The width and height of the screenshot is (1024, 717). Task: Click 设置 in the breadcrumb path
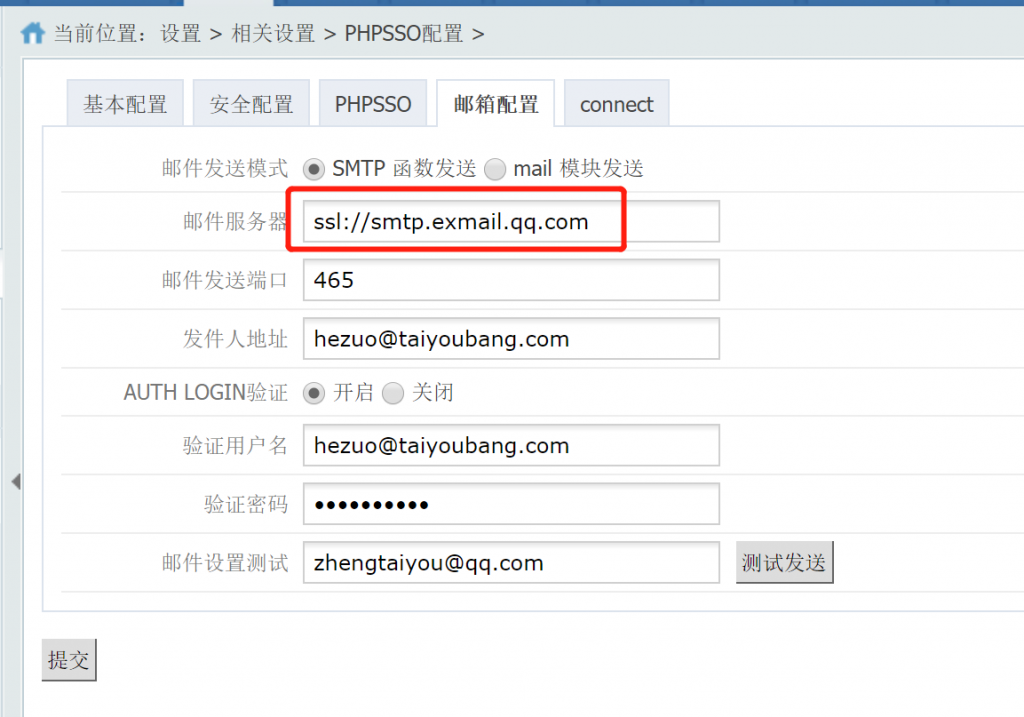pos(180,33)
